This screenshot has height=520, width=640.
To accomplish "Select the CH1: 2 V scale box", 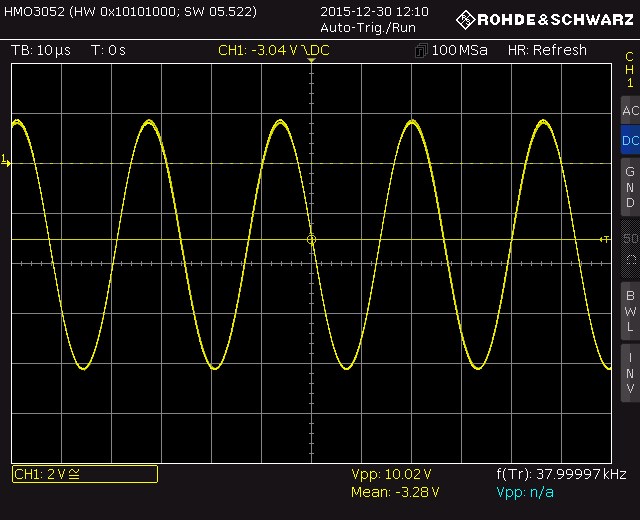I will click(x=84, y=474).
